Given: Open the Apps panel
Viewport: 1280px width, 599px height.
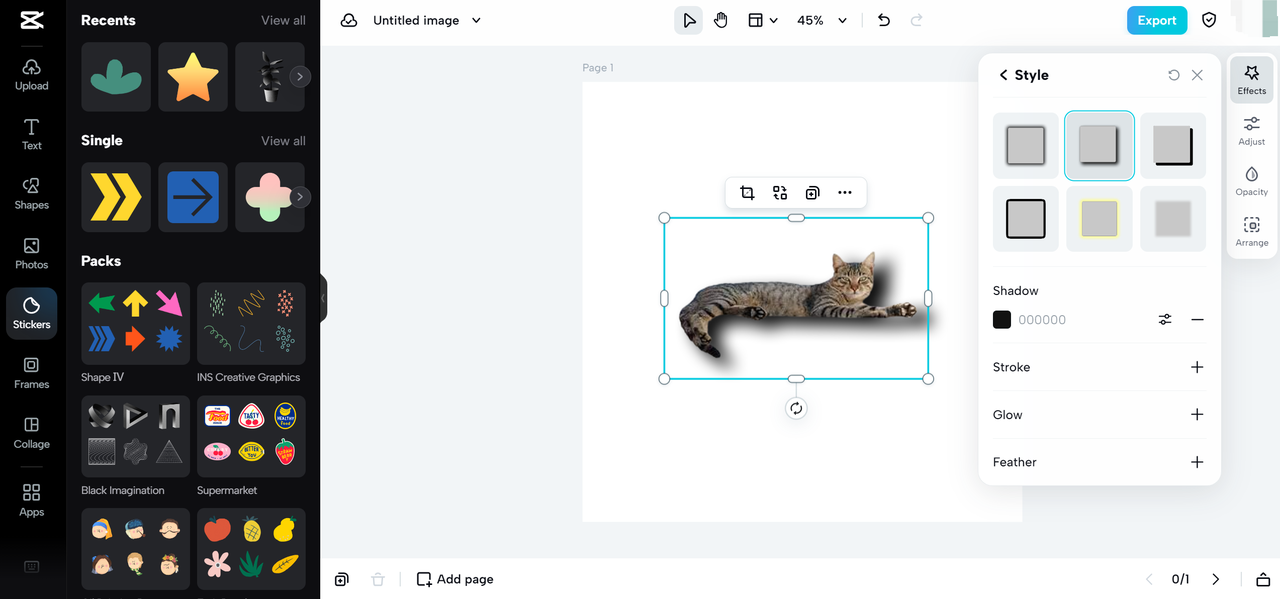Looking at the screenshot, I should click(x=32, y=500).
